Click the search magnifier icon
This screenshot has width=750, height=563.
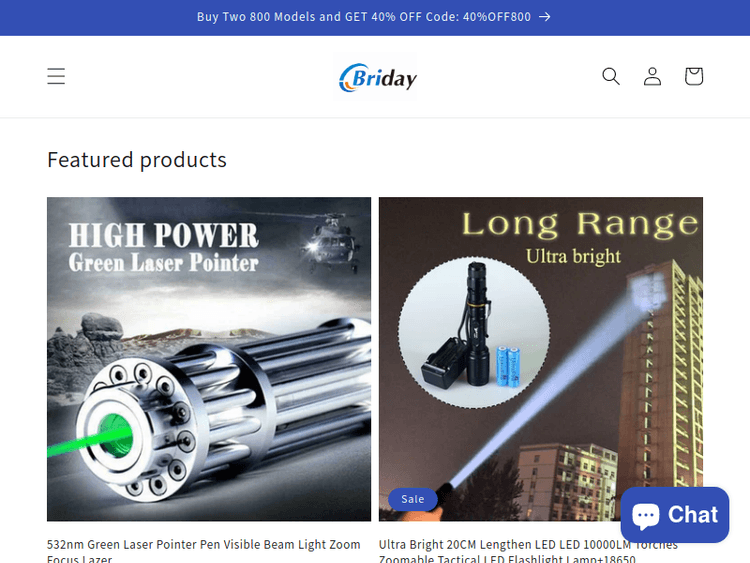[611, 76]
